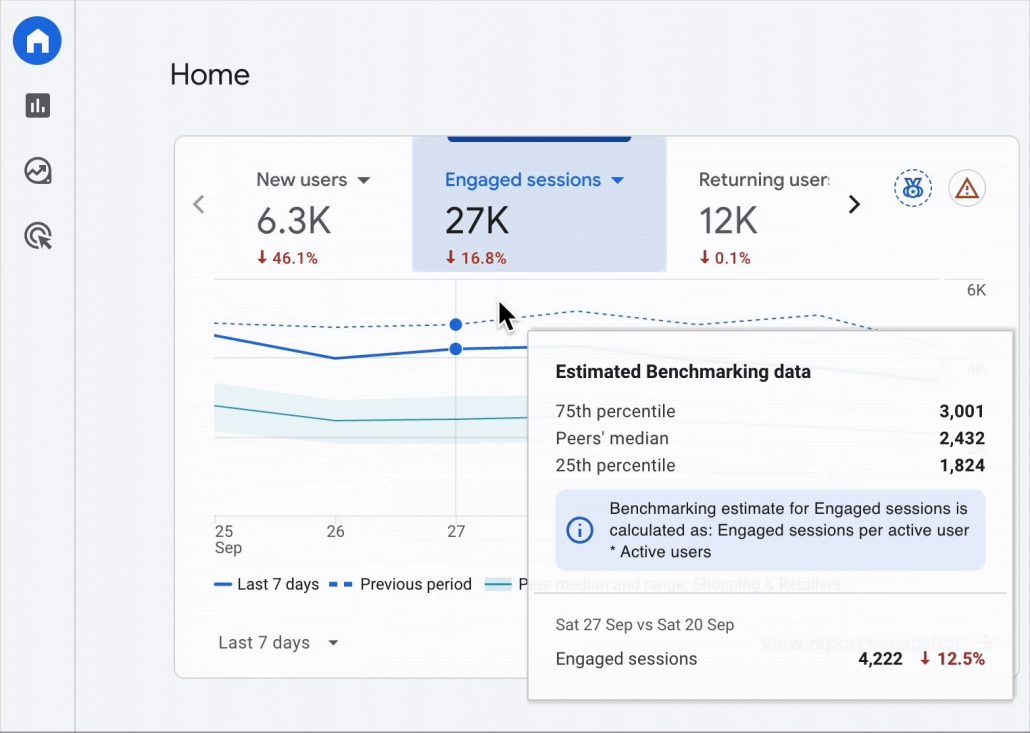
Task: Click the Home icon in the sidebar
Action: (x=37, y=41)
